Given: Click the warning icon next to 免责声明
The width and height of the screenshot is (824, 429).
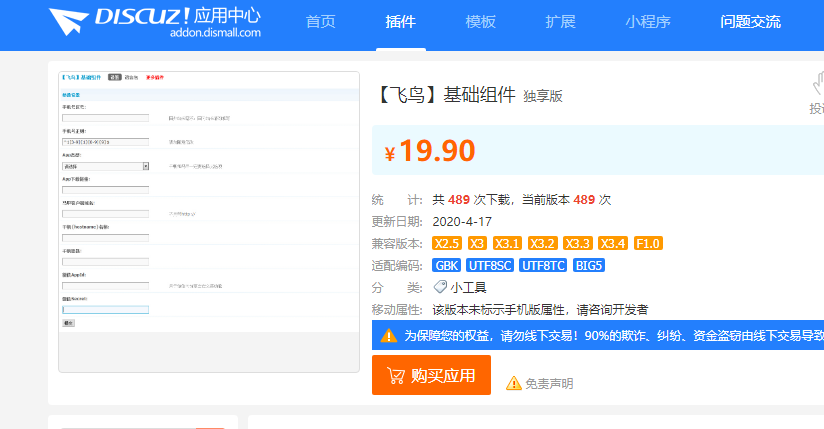Looking at the screenshot, I should (514, 383).
